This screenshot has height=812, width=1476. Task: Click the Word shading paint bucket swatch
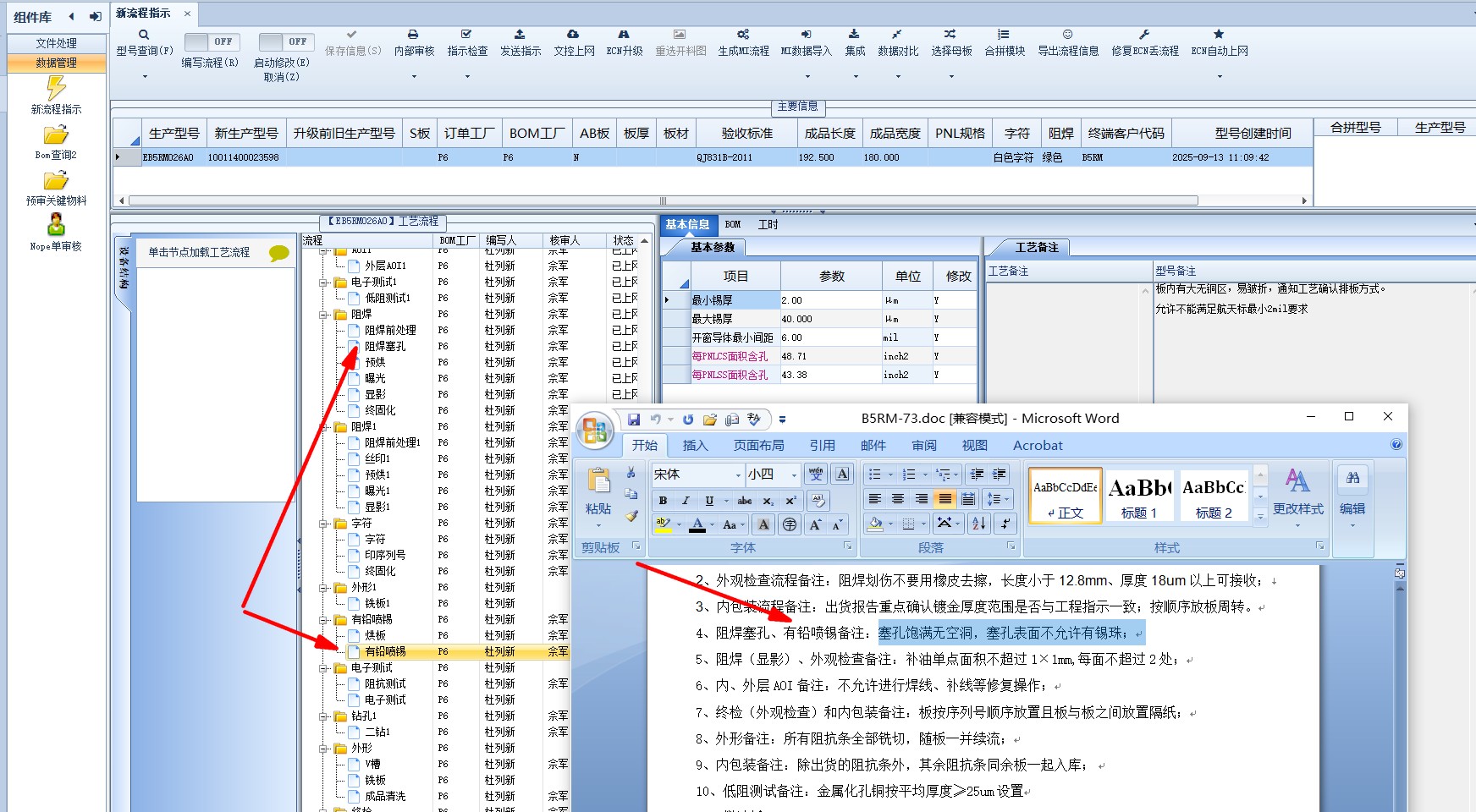[876, 524]
